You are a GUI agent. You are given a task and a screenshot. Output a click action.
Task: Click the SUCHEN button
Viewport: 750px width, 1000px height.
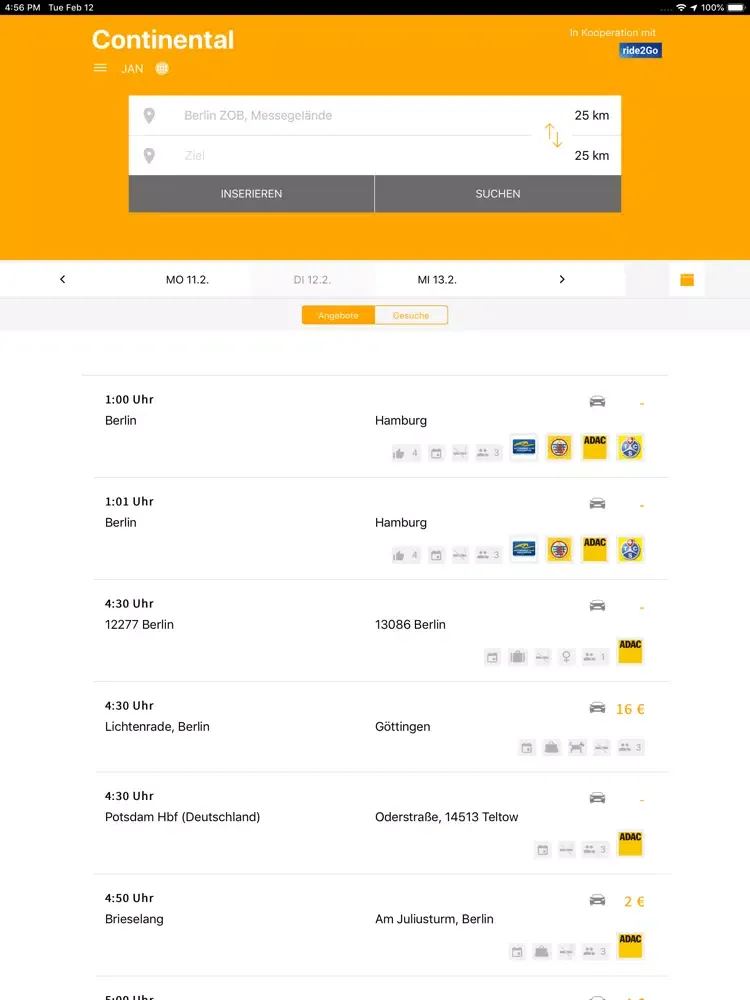click(x=498, y=194)
